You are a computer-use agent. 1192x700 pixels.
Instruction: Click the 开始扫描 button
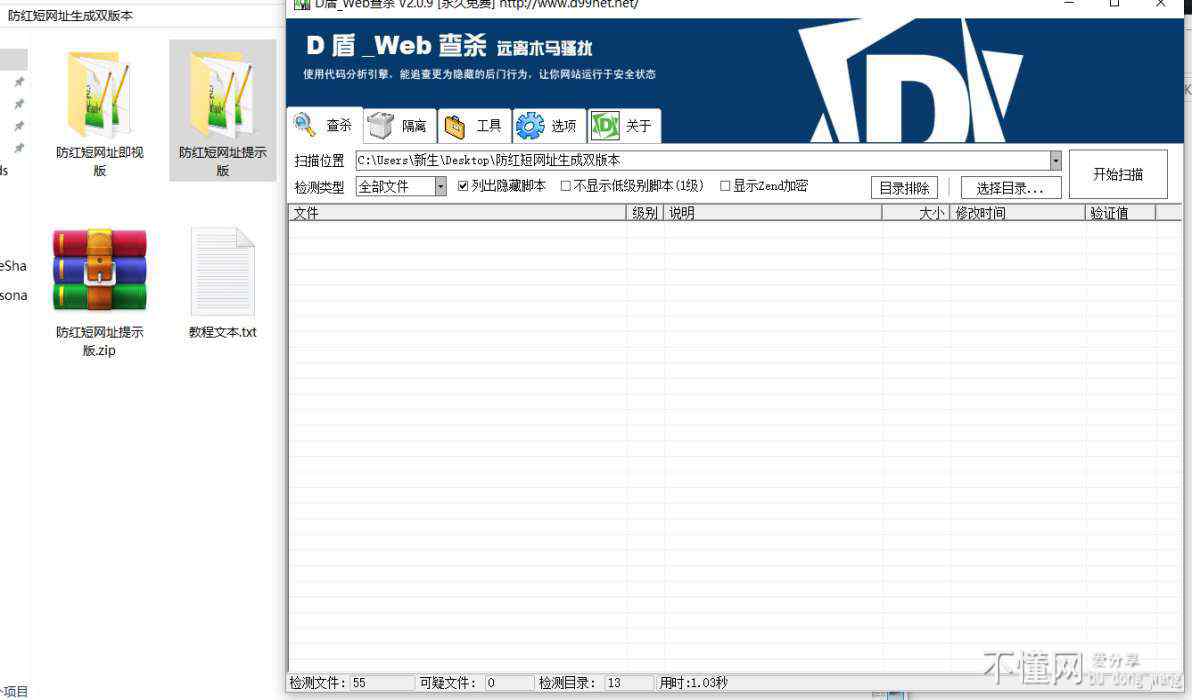pos(1118,174)
